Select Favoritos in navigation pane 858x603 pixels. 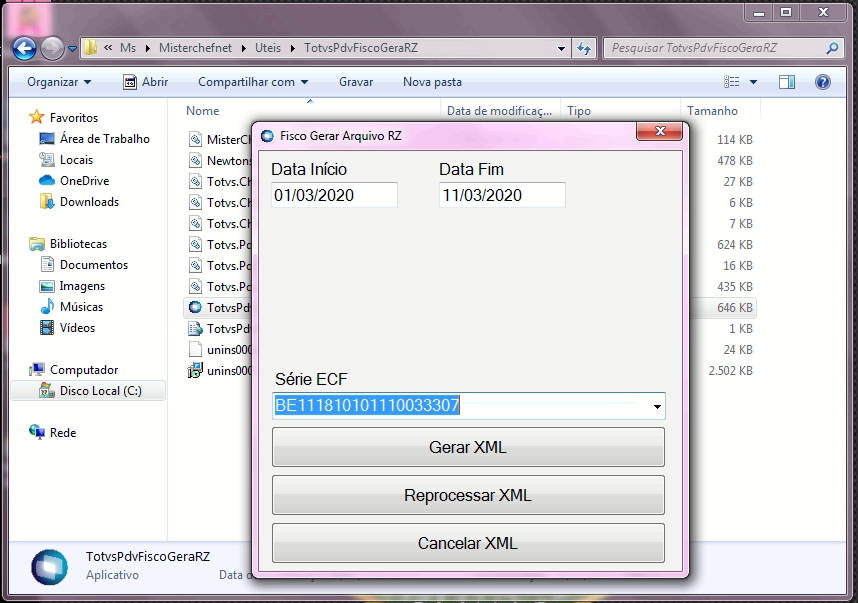(x=74, y=118)
